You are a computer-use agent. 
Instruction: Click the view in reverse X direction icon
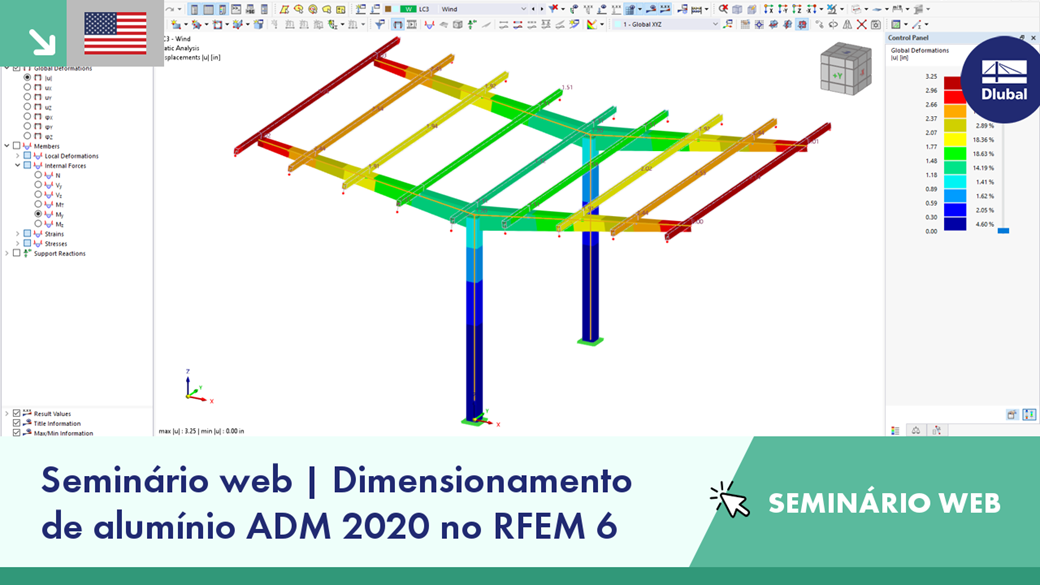click(x=811, y=9)
